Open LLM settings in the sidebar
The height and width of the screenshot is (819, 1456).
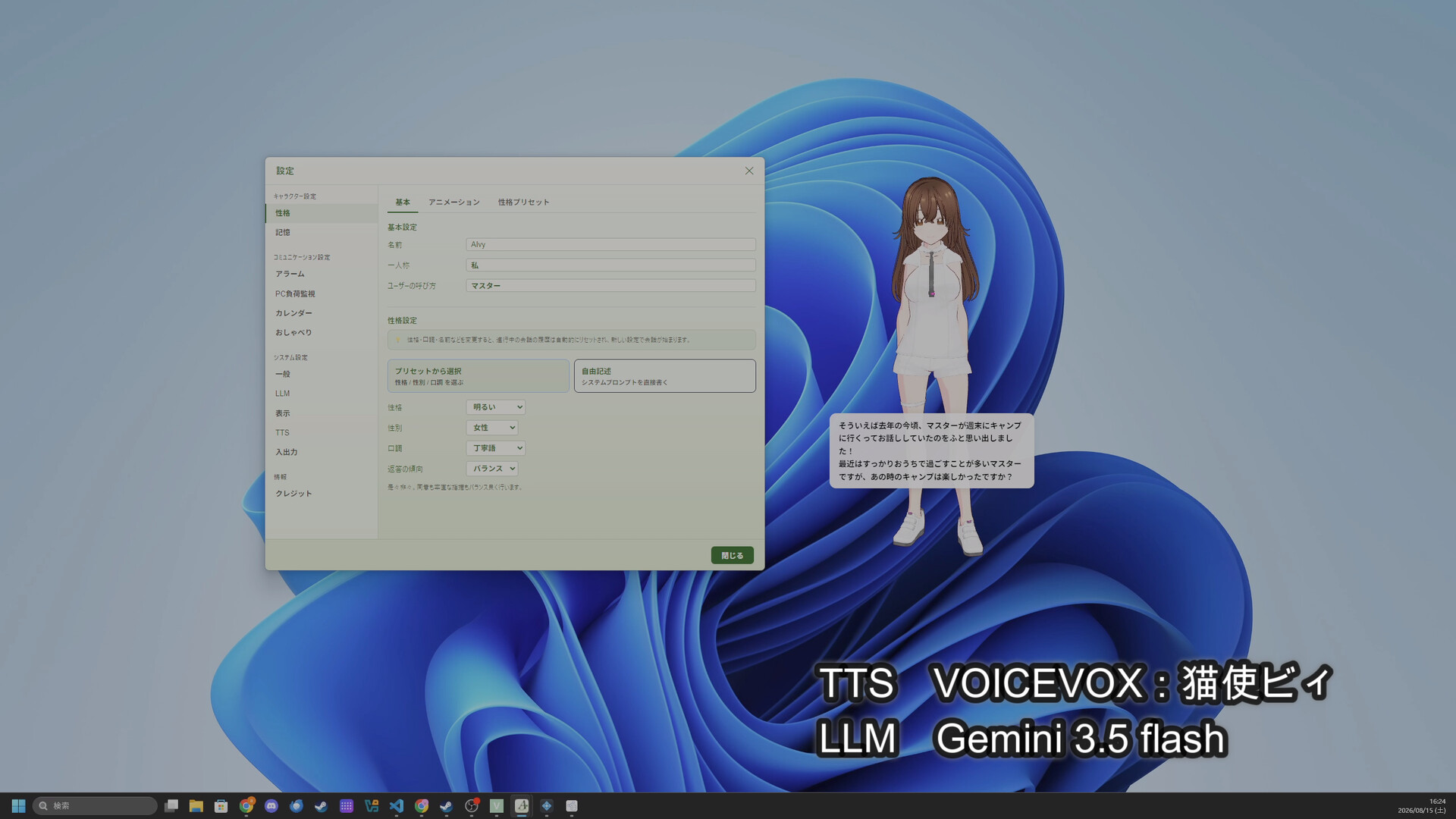pos(322,394)
